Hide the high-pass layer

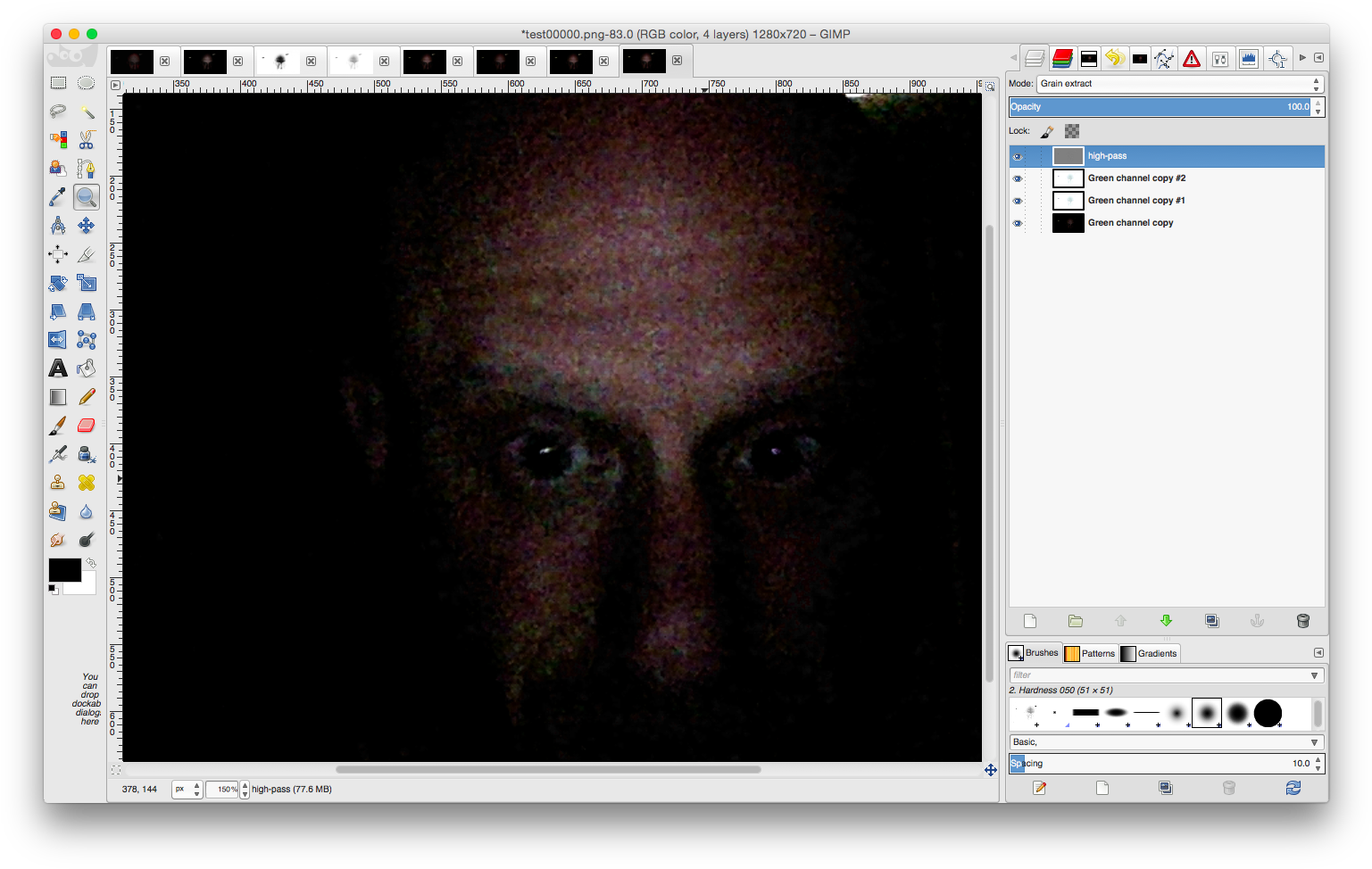coord(1018,156)
